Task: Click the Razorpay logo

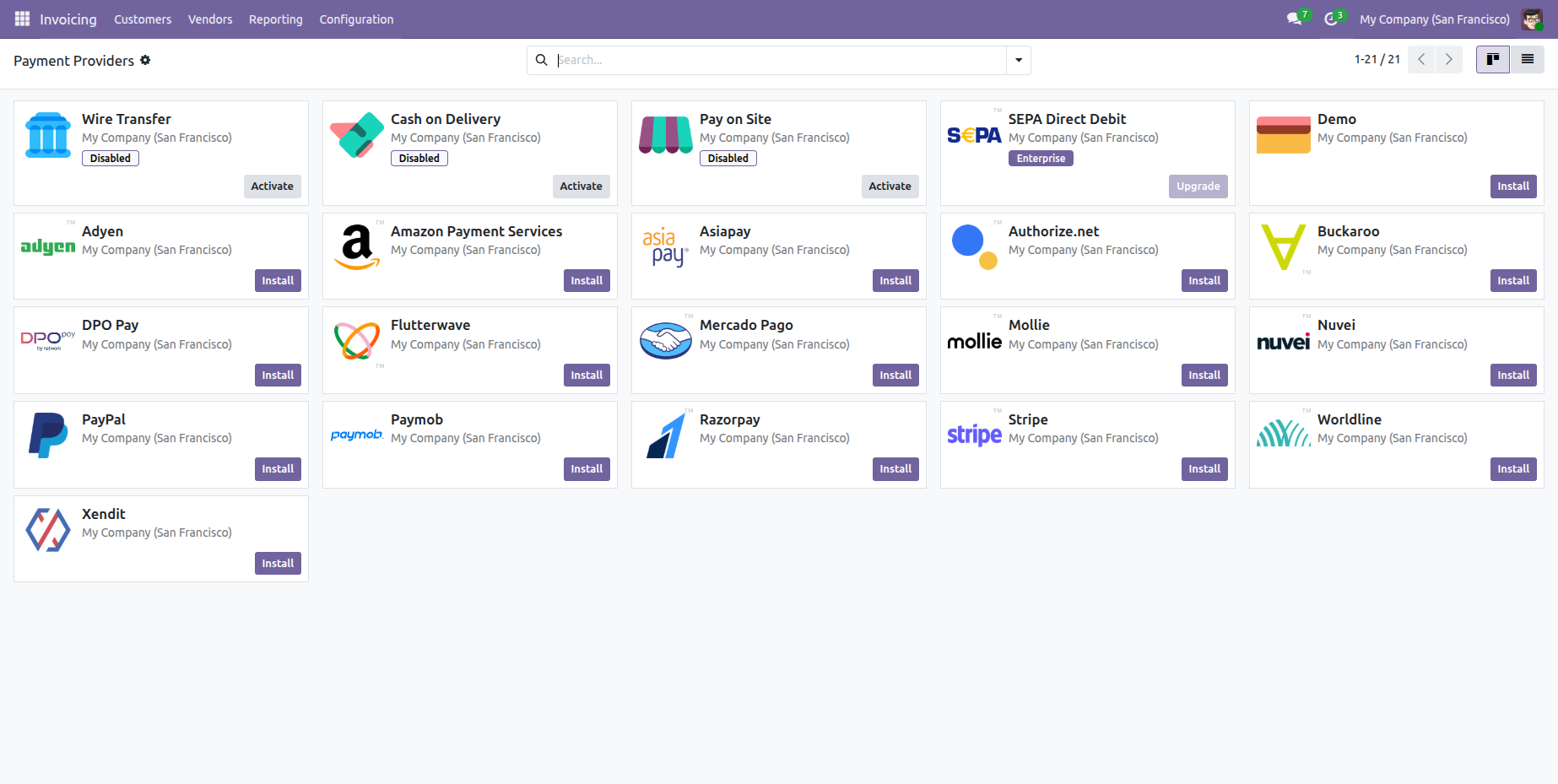Action: pyautogui.click(x=666, y=435)
